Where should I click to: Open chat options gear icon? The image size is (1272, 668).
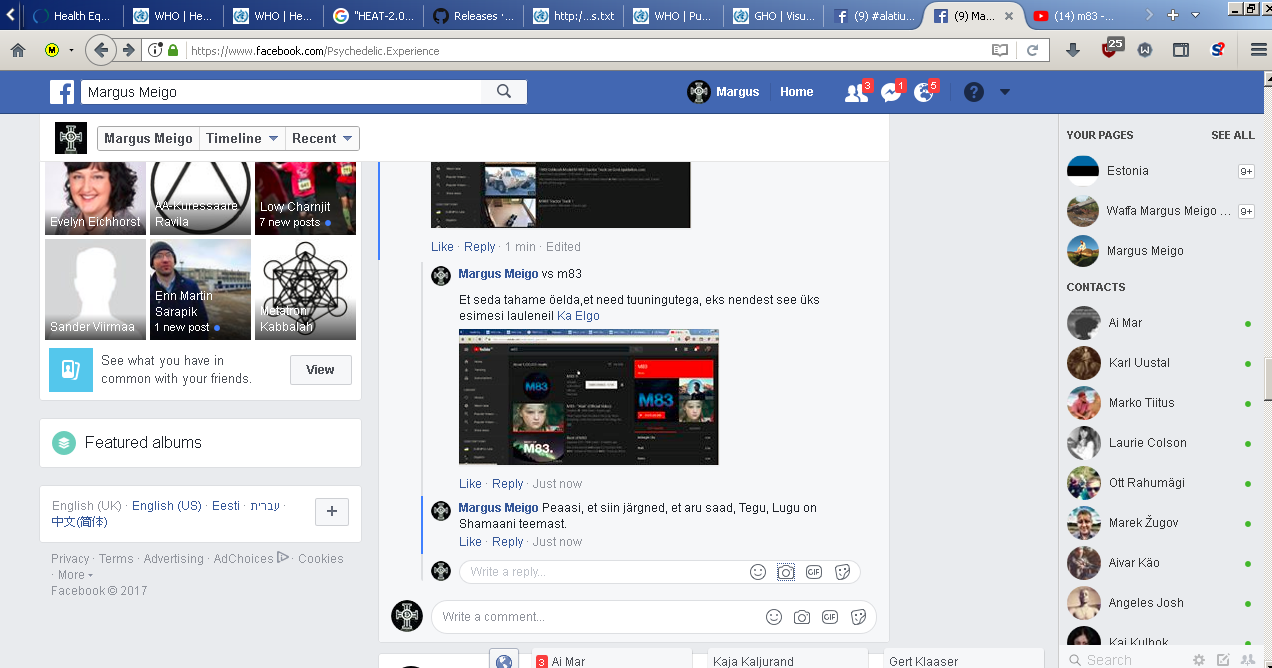(x=1198, y=660)
